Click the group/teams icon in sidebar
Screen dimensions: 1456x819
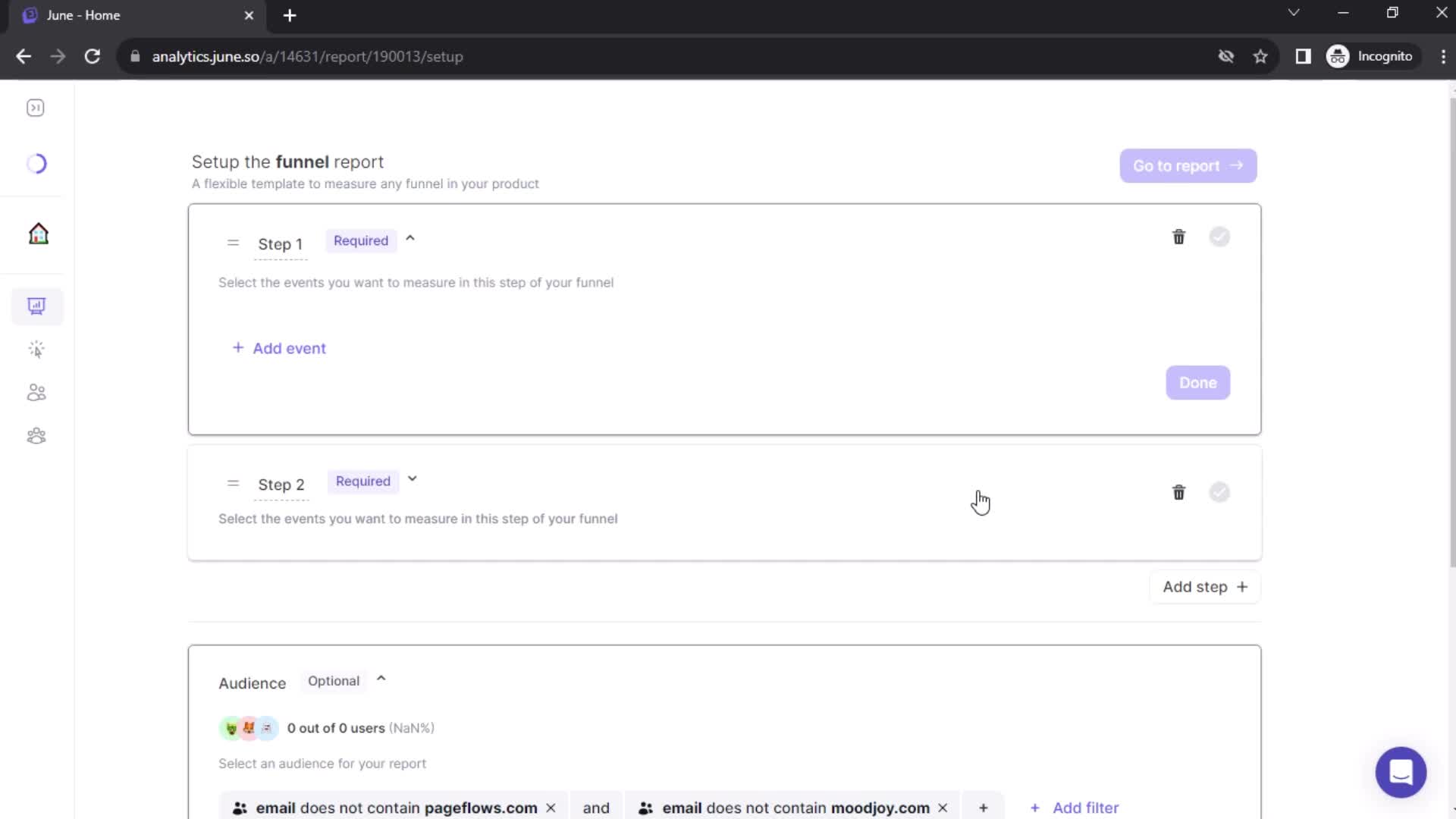click(x=36, y=437)
